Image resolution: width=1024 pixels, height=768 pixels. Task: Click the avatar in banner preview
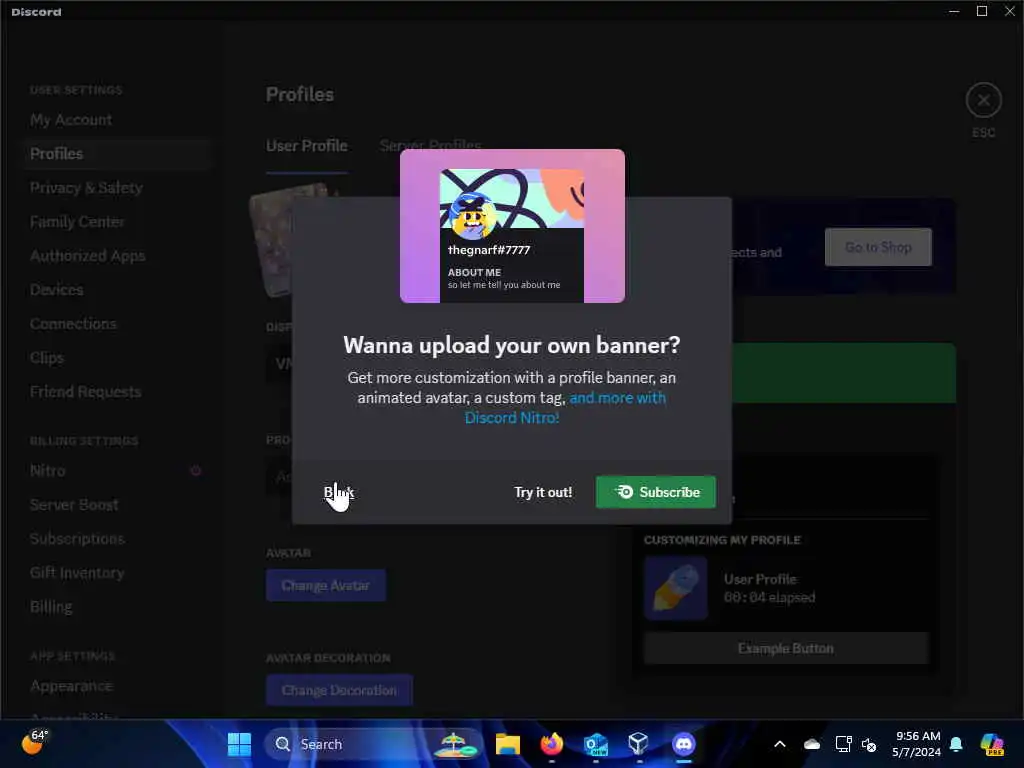coord(472,217)
